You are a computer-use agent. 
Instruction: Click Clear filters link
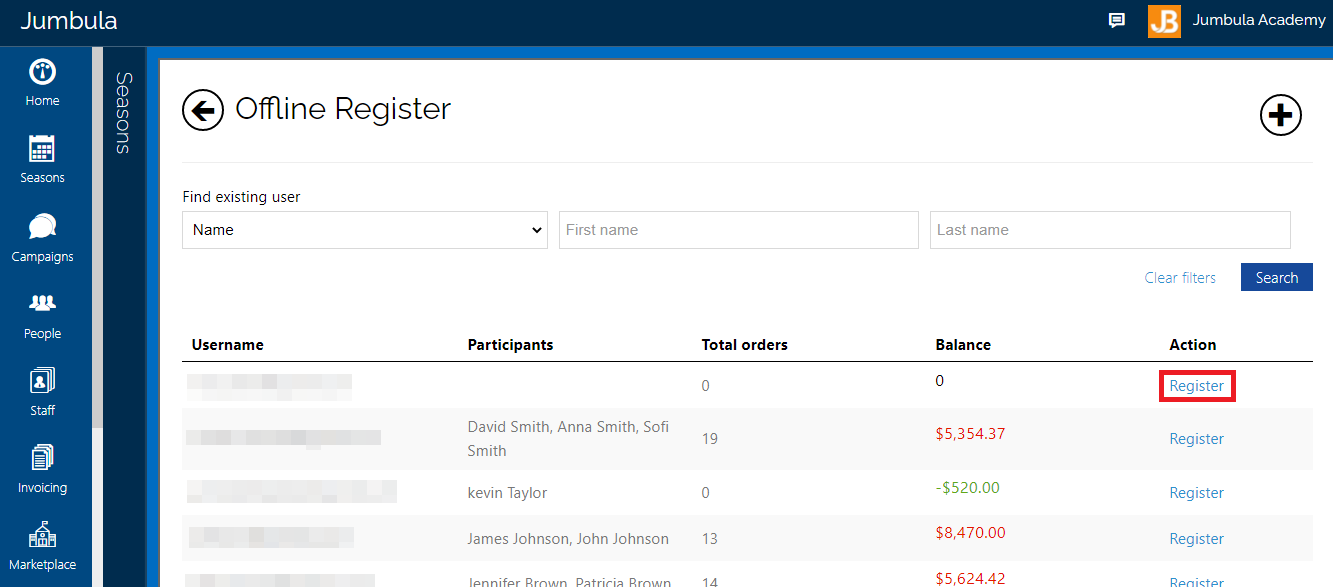(x=1180, y=278)
